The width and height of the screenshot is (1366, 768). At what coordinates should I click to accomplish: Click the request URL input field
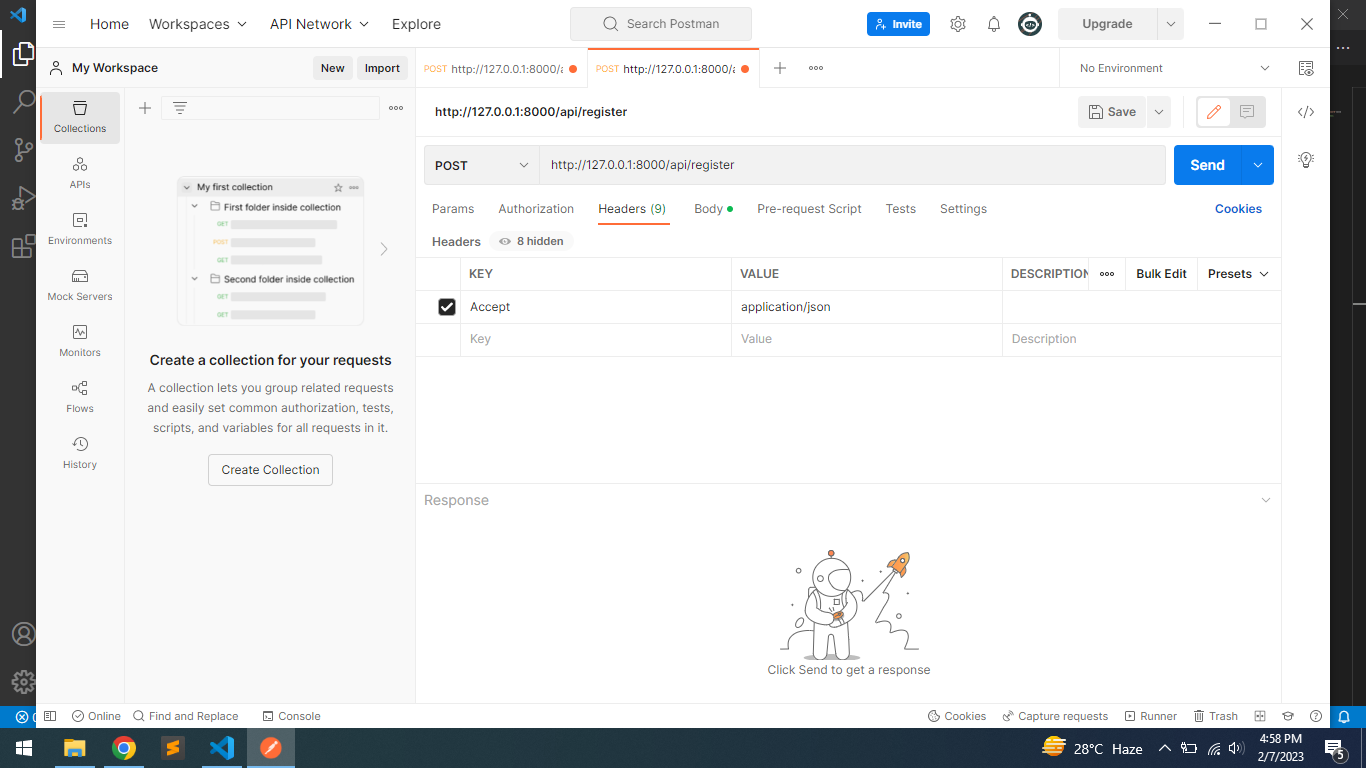(x=852, y=165)
